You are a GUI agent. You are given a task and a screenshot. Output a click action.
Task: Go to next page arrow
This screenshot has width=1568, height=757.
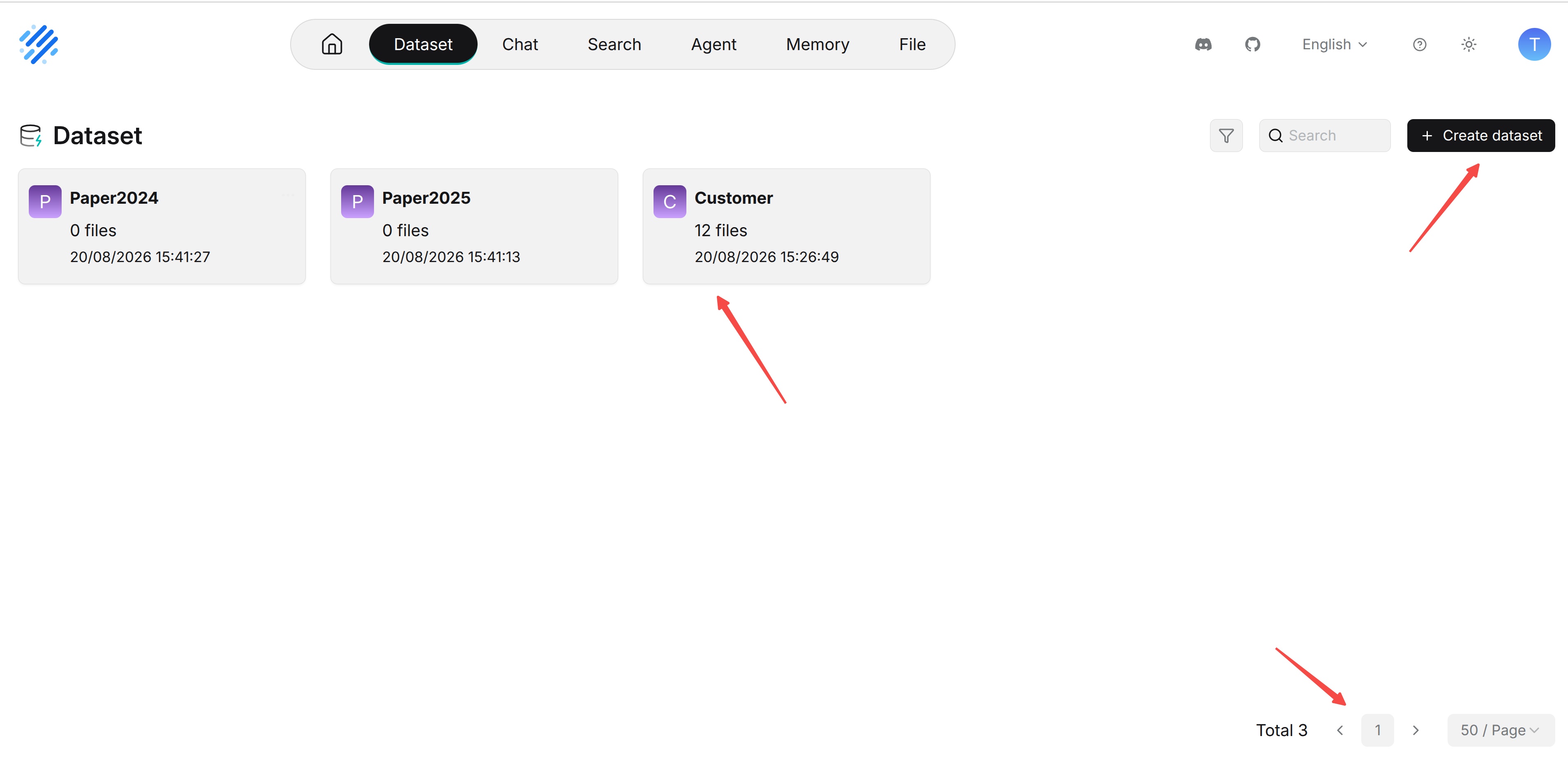[1415, 729]
